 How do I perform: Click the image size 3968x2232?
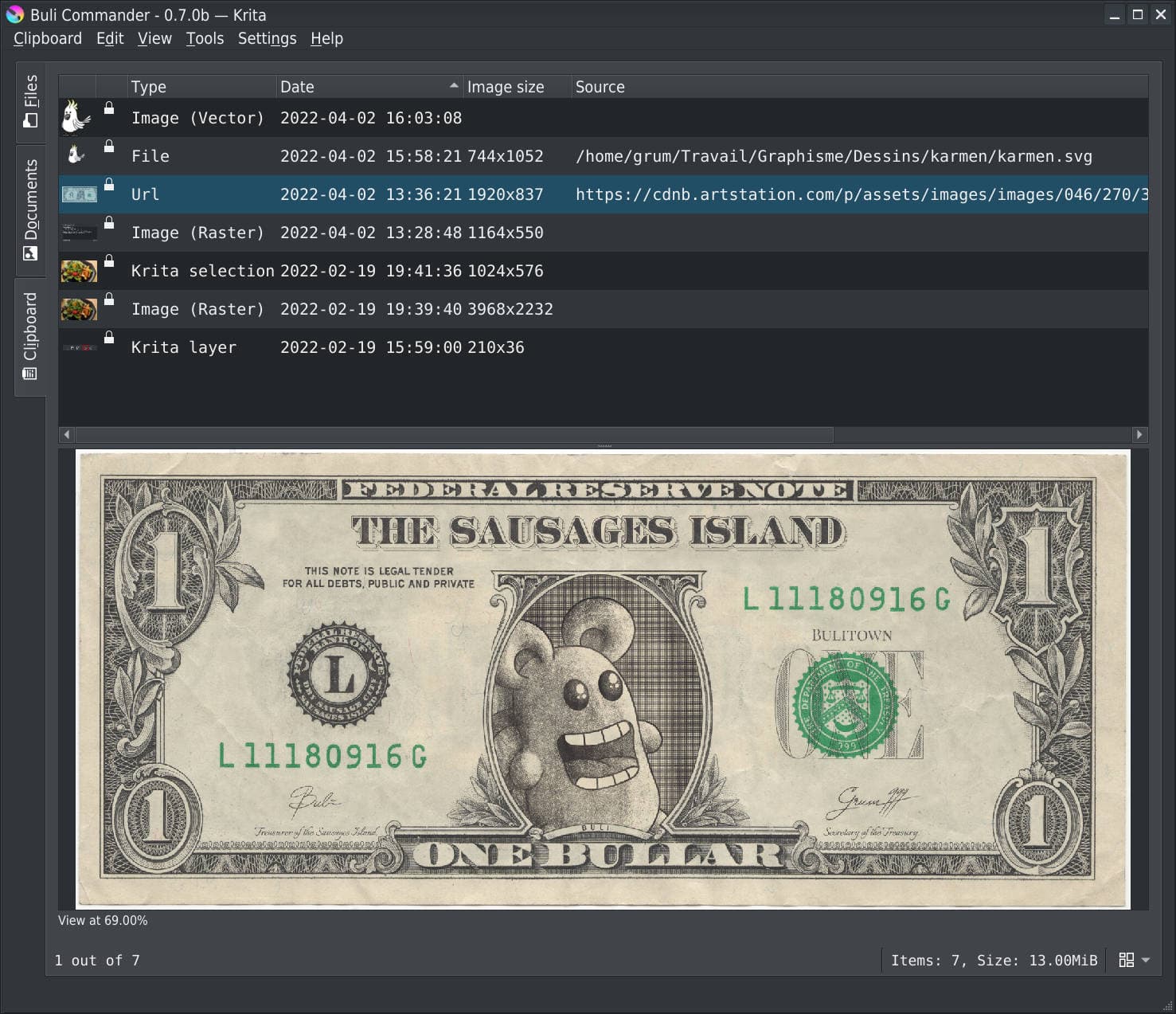[x=510, y=309]
